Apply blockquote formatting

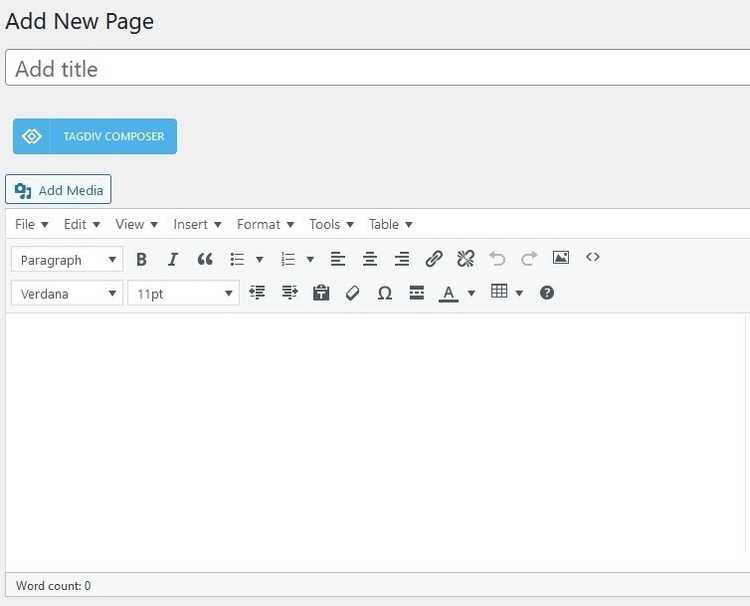(x=205, y=260)
